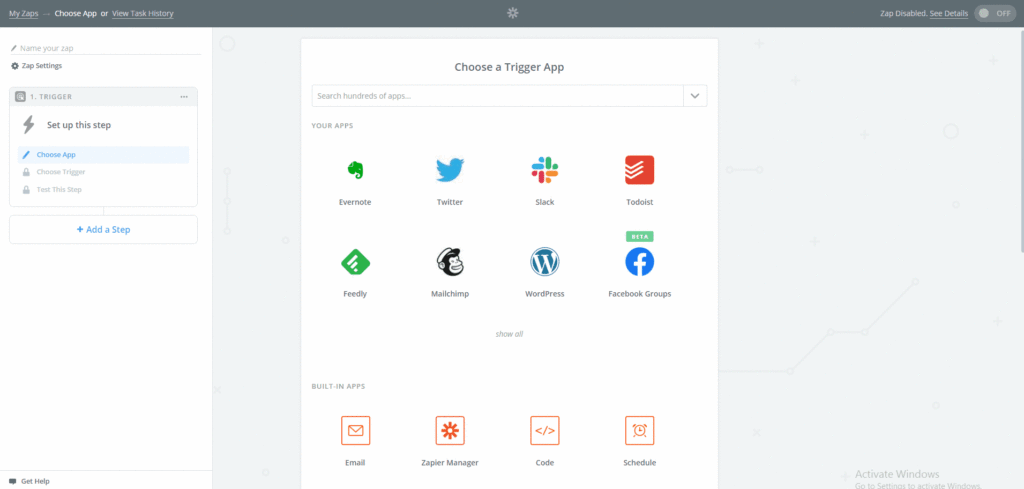Choose the Schedule built-in app icon
This screenshot has width=1024, height=489.
point(639,431)
